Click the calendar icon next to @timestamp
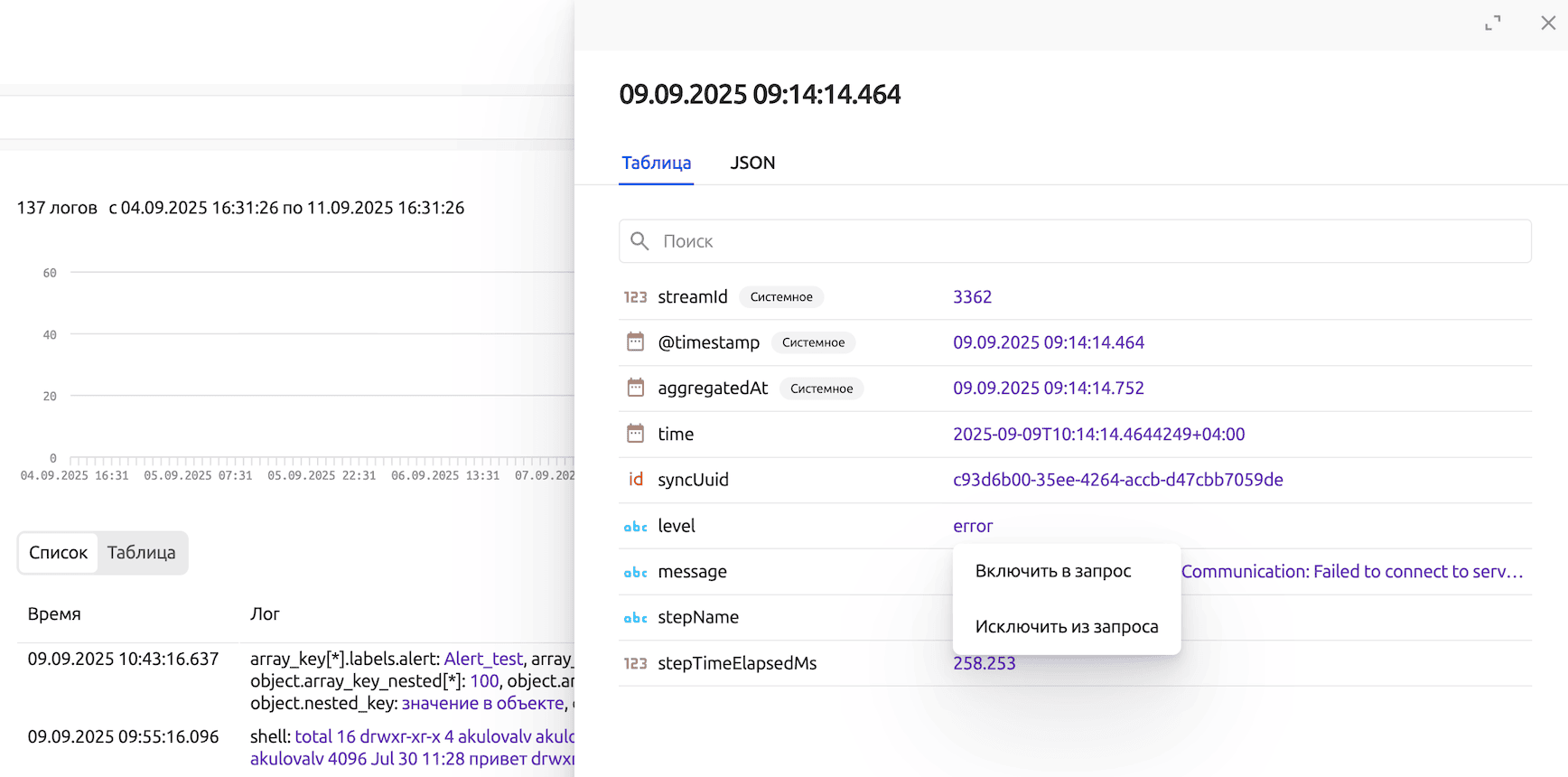The image size is (1568, 777). [635, 342]
